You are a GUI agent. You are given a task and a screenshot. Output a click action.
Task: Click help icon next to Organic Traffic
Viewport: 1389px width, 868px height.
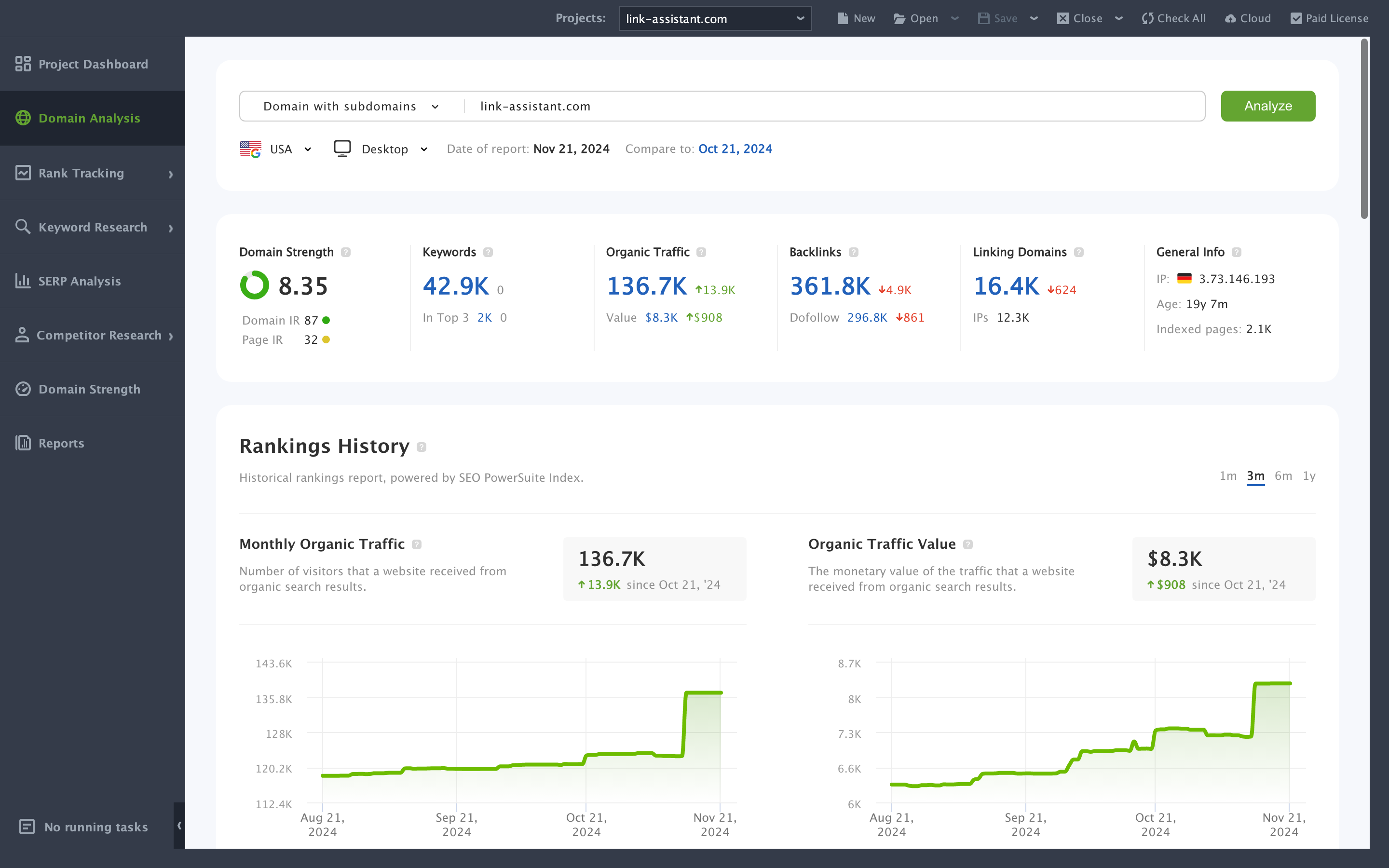click(701, 252)
